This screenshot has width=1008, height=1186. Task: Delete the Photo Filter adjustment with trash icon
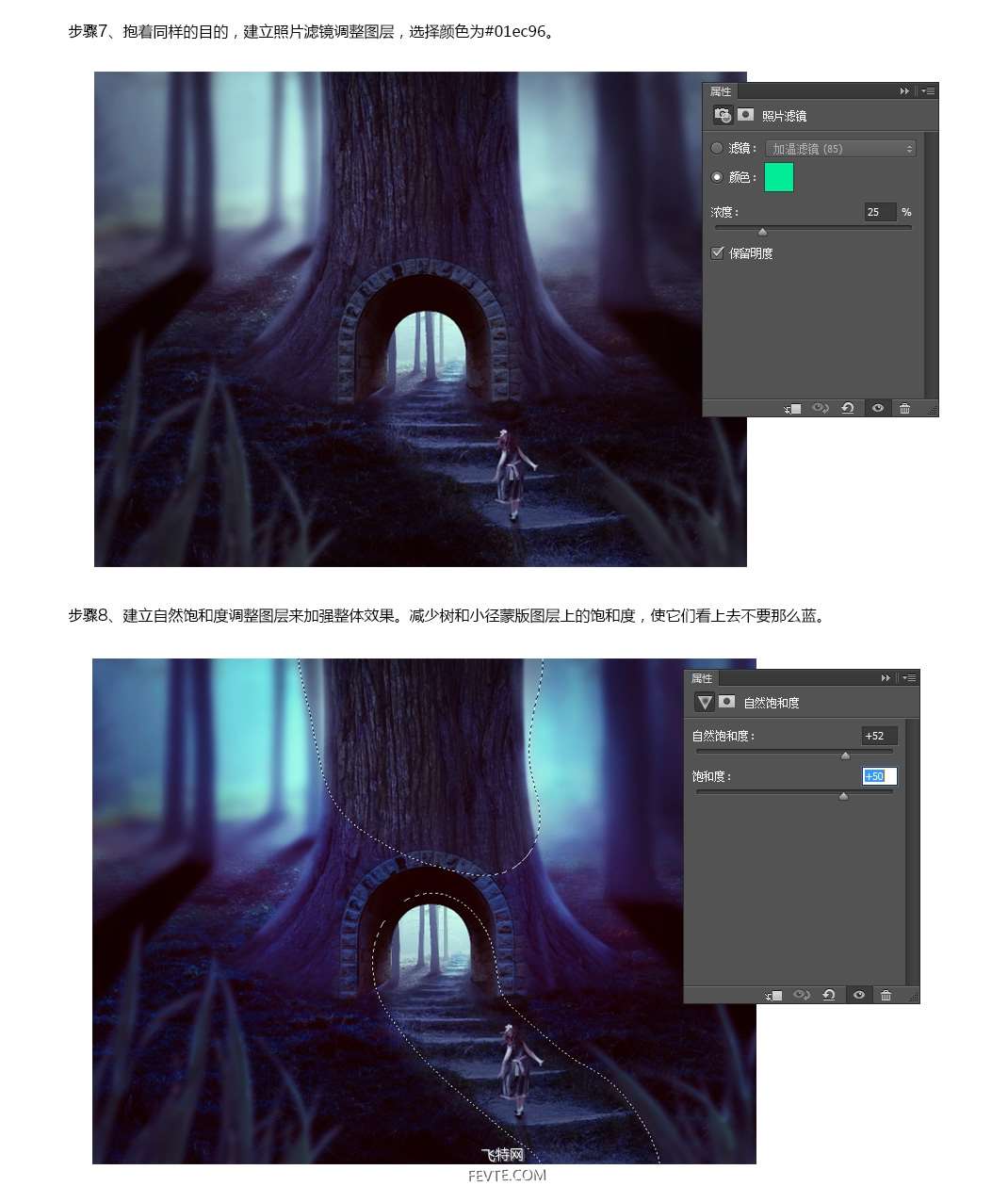(904, 408)
